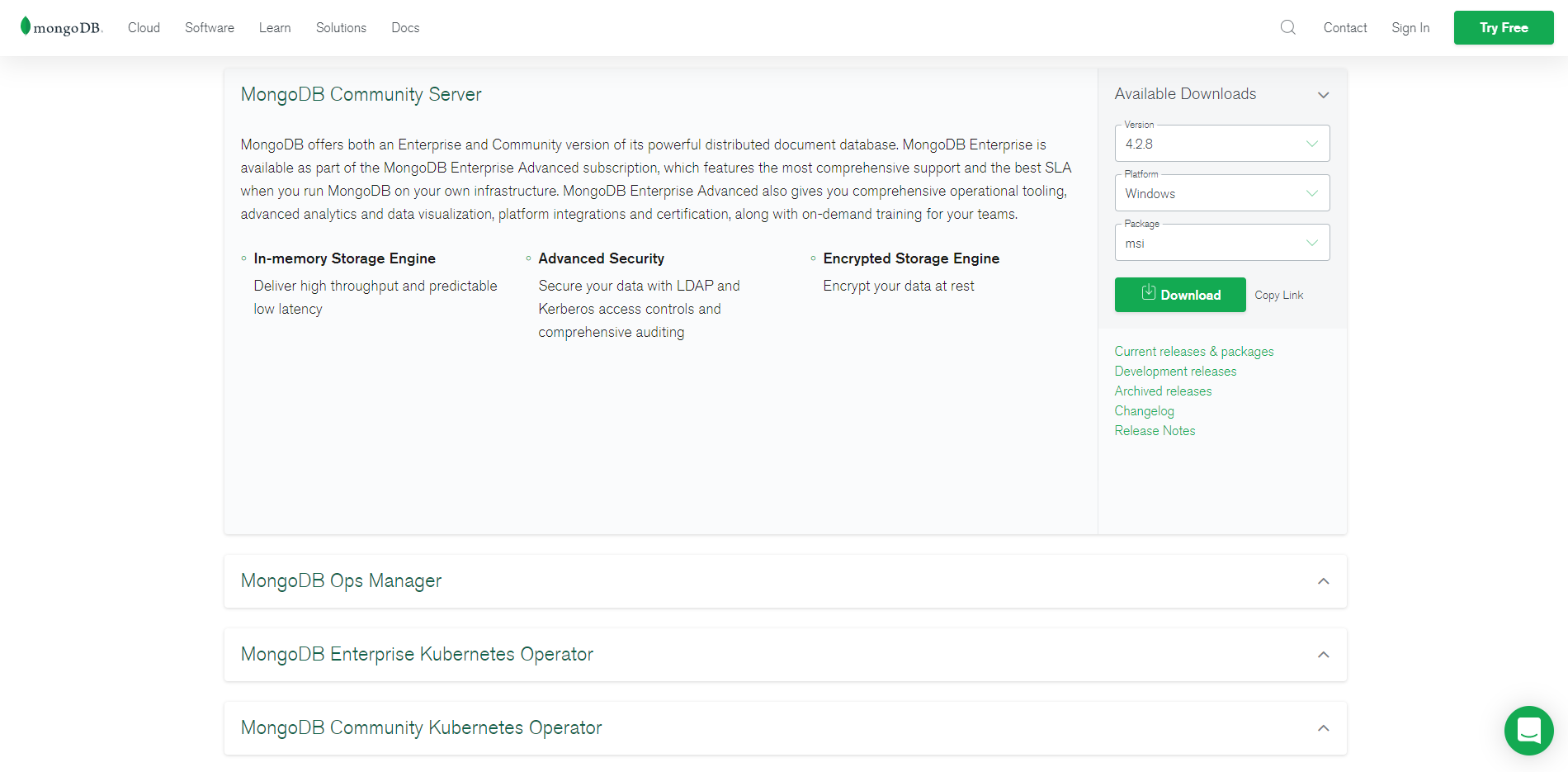Open the Platform Windows dropdown
Screen dimensions: 1568x772
click(x=1222, y=193)
